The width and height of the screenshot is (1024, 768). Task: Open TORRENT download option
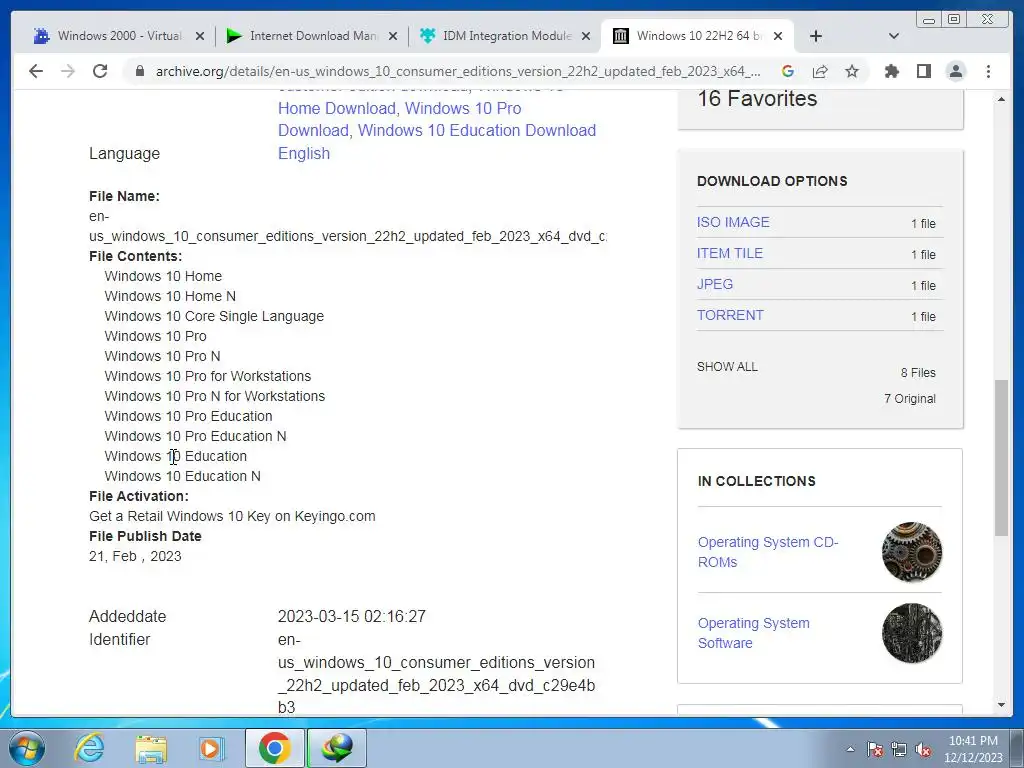pyautogui.click(x=729, y=315)
